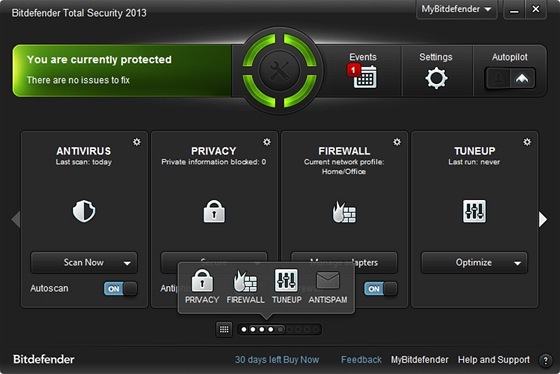Viewport: 560px width, 374px height.
Task: Select ANTISPAM envelope in popup picker
Action: point(328,286)
